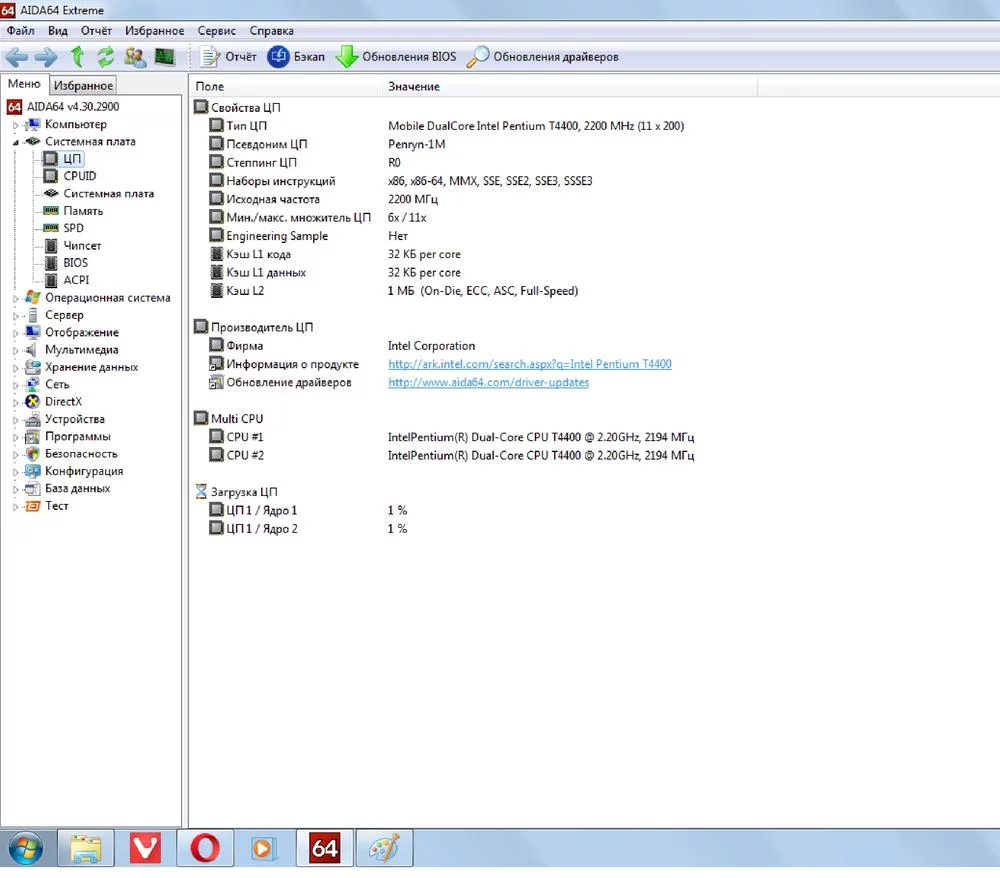The height and width of the screenshot is (878, 1000).
Task: Open the Сервис menu
Action: coord(217,31)
